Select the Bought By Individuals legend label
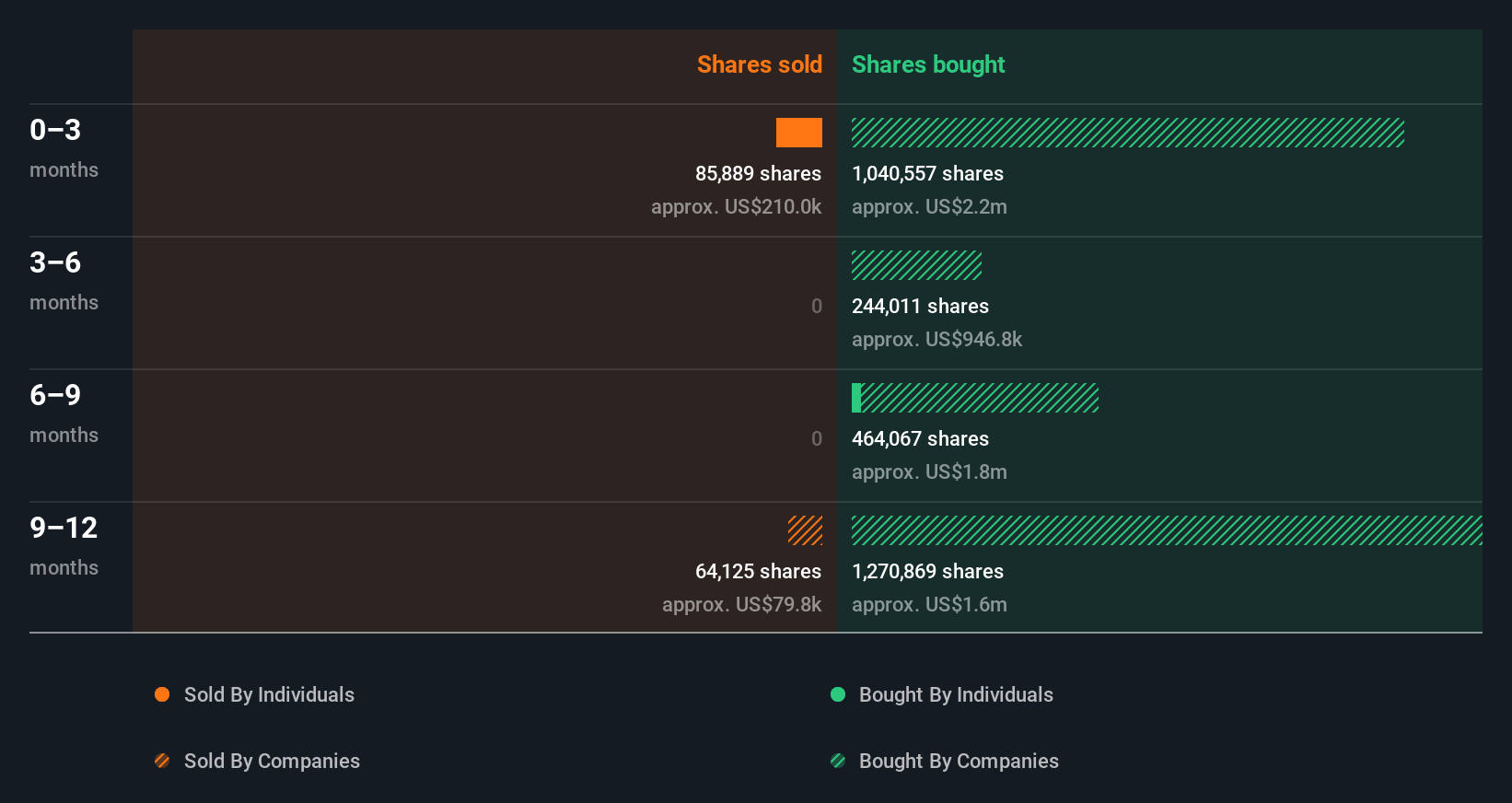The width and height of the screenshot is (1512, 803). coord(956,695)
